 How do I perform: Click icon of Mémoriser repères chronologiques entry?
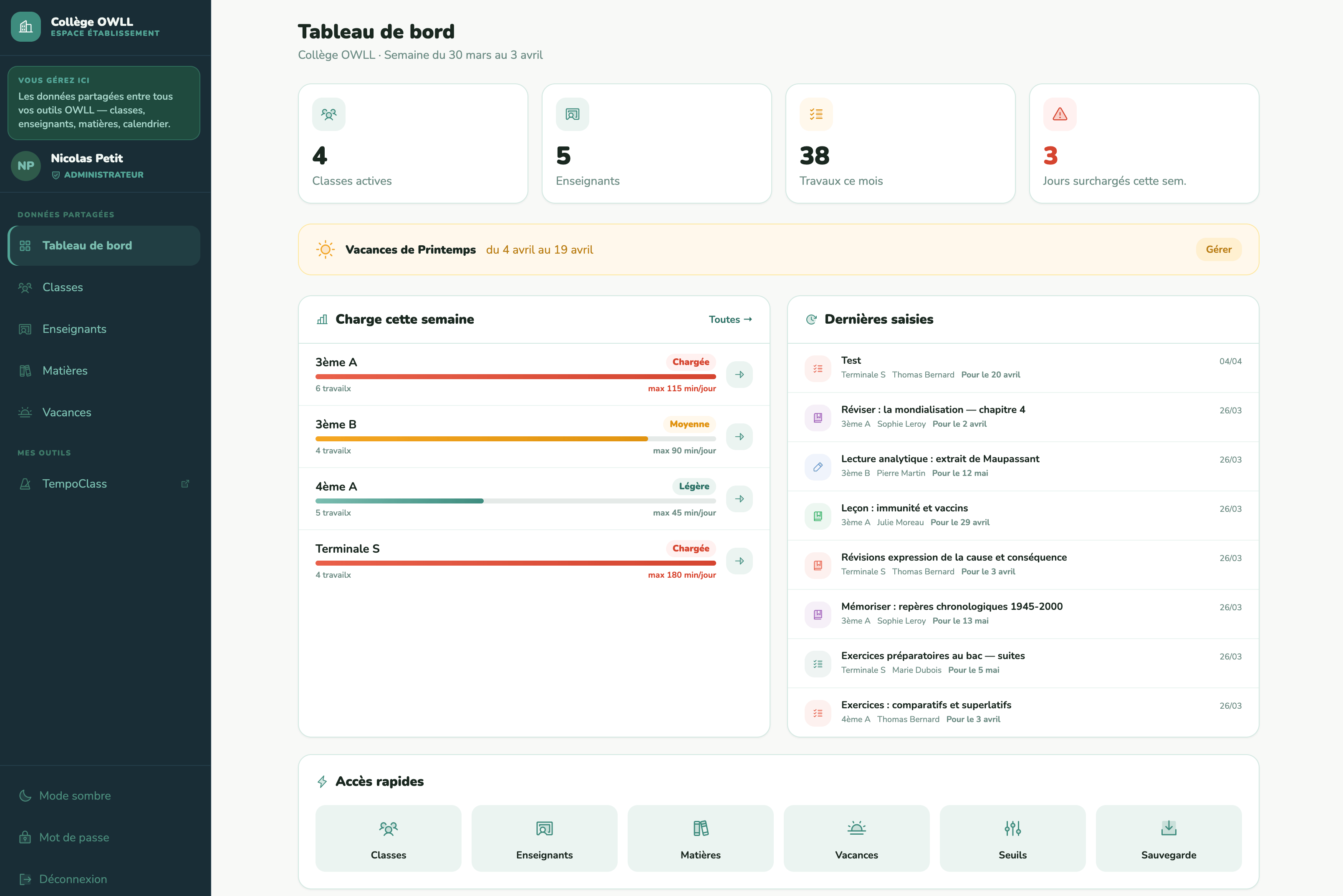click(818, 615)
